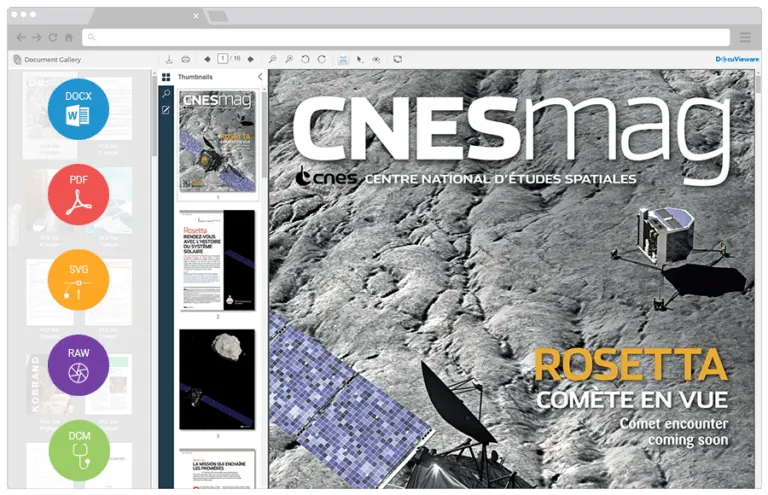768x495 pixels.
Task: Focus the browser address bar
Action: pos(406,37)
